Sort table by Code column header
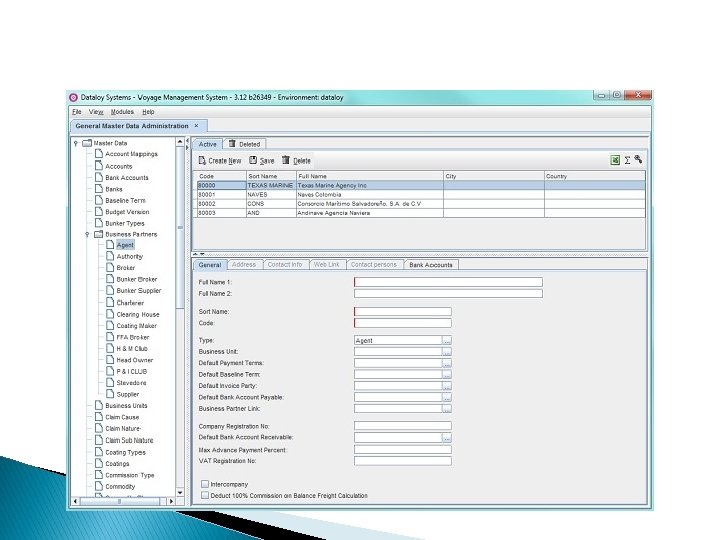The width and height of the screenshot is (720, 540). pos(222,176)
